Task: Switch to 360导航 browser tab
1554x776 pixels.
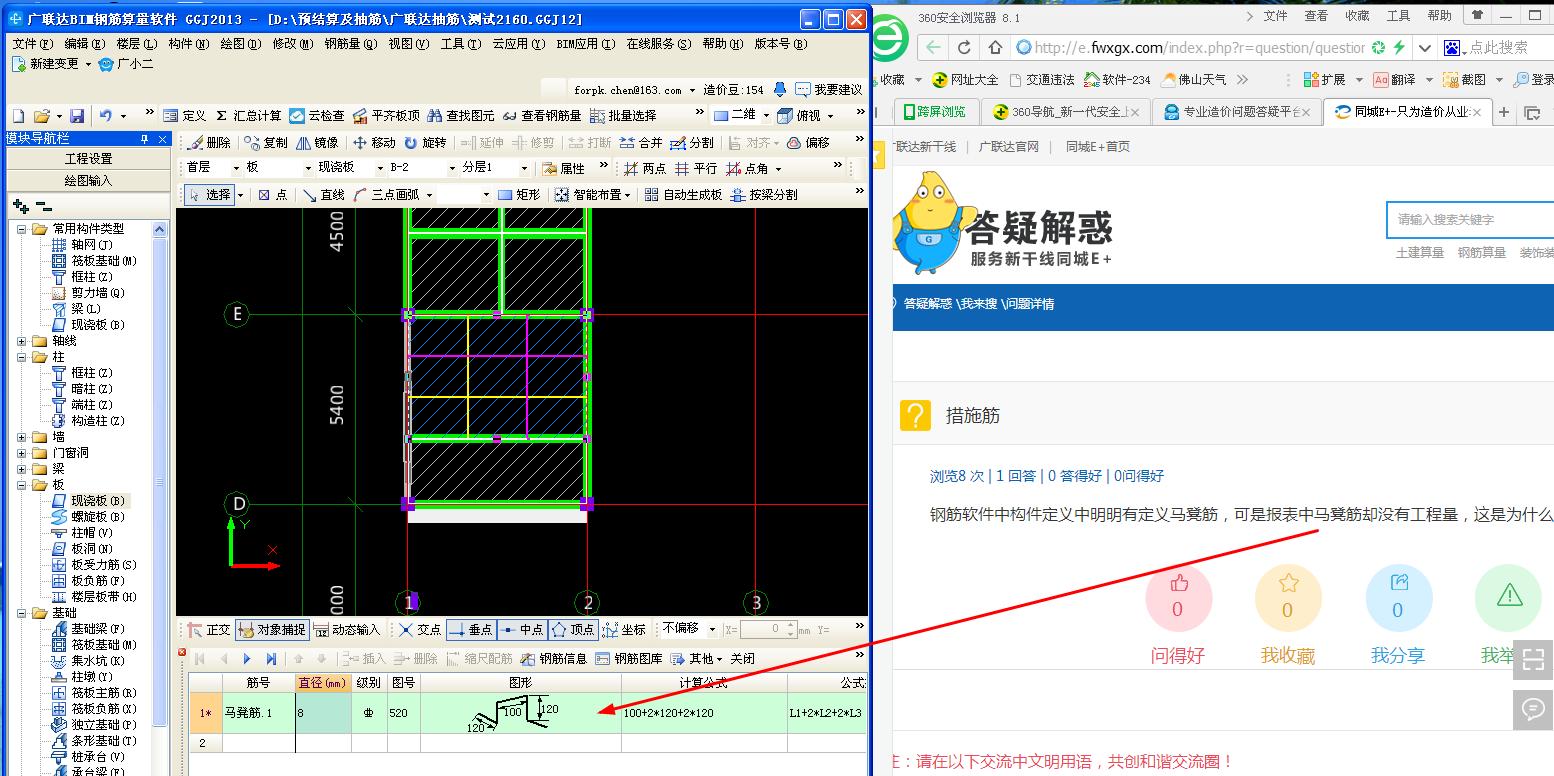Action: (1063, 112)
